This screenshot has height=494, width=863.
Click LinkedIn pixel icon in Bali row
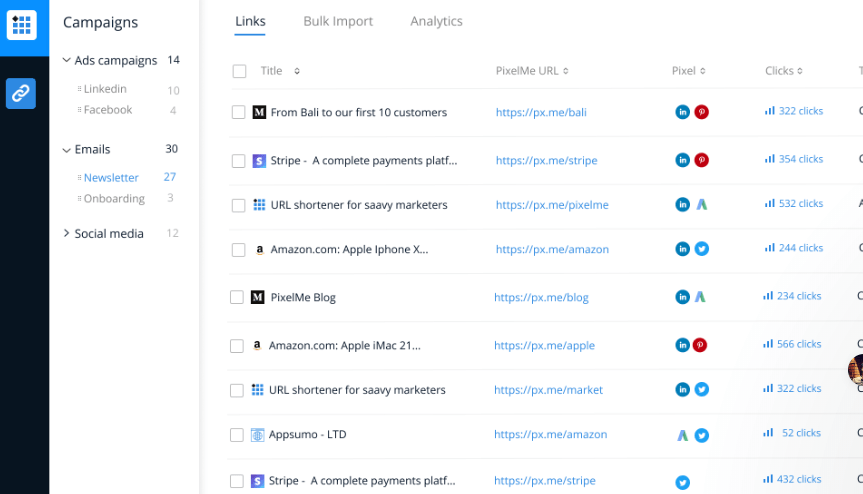pos(682,112)
